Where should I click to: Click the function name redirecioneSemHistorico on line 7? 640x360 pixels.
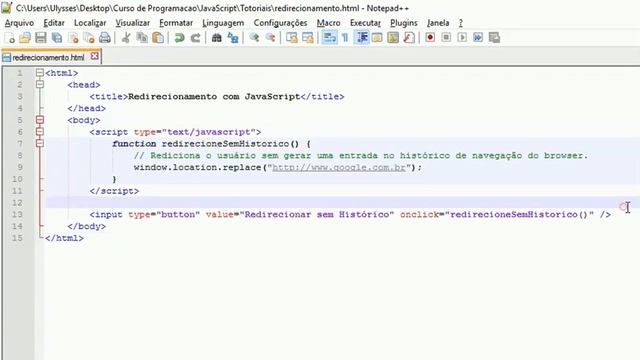coord(225,144)
